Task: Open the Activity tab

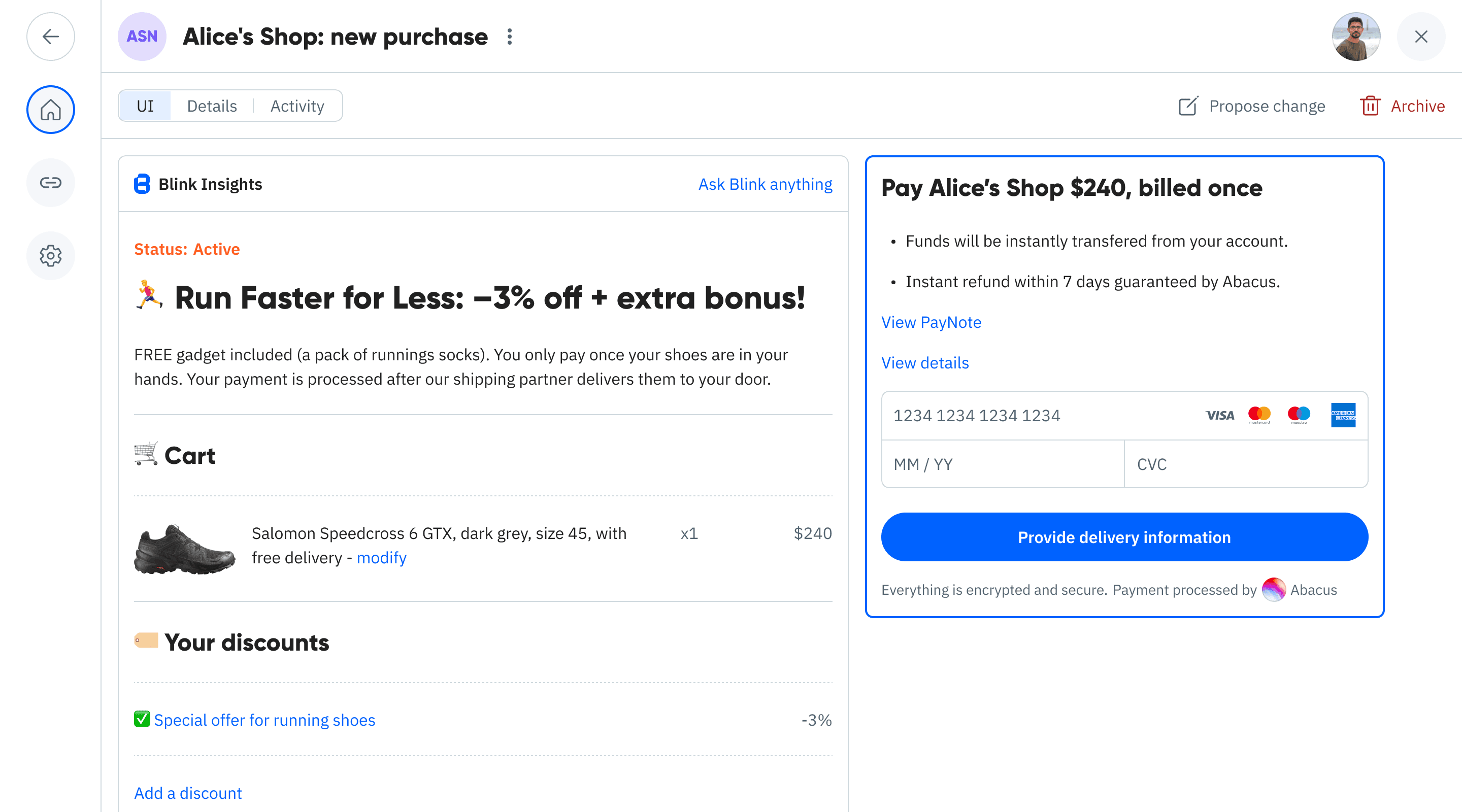Action: point(297,106)
